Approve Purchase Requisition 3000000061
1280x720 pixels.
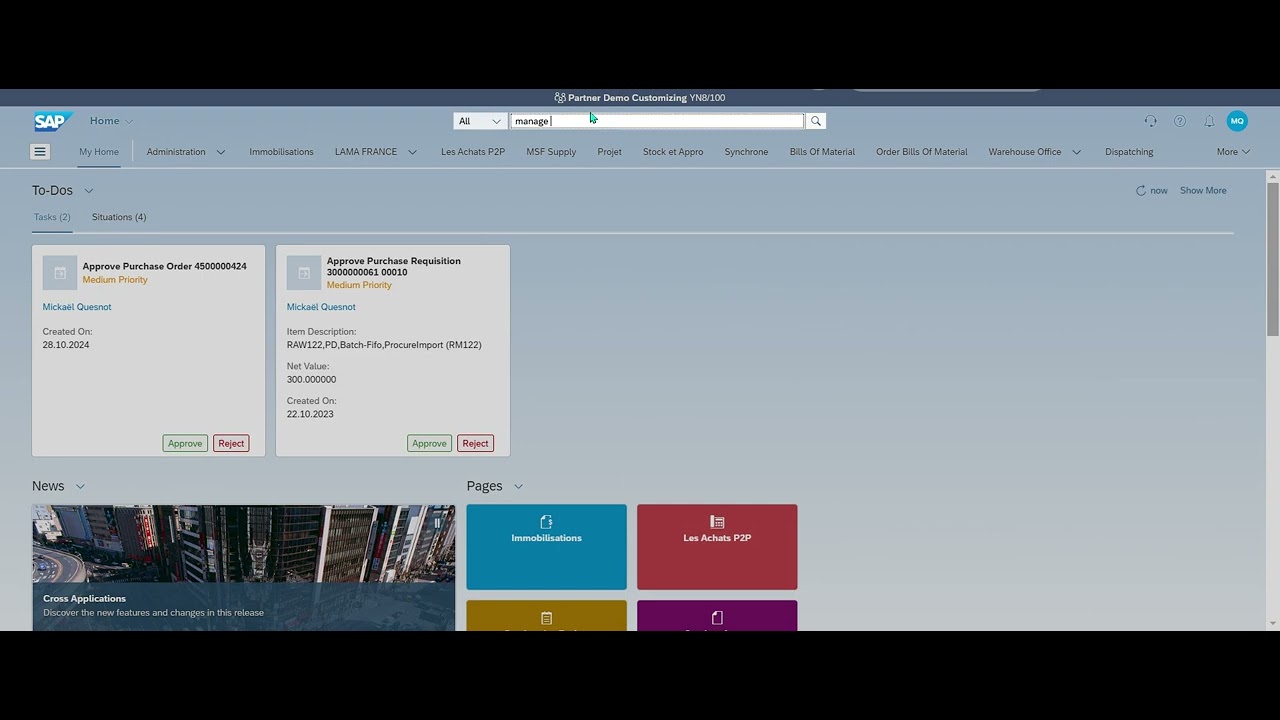(429, 443)
